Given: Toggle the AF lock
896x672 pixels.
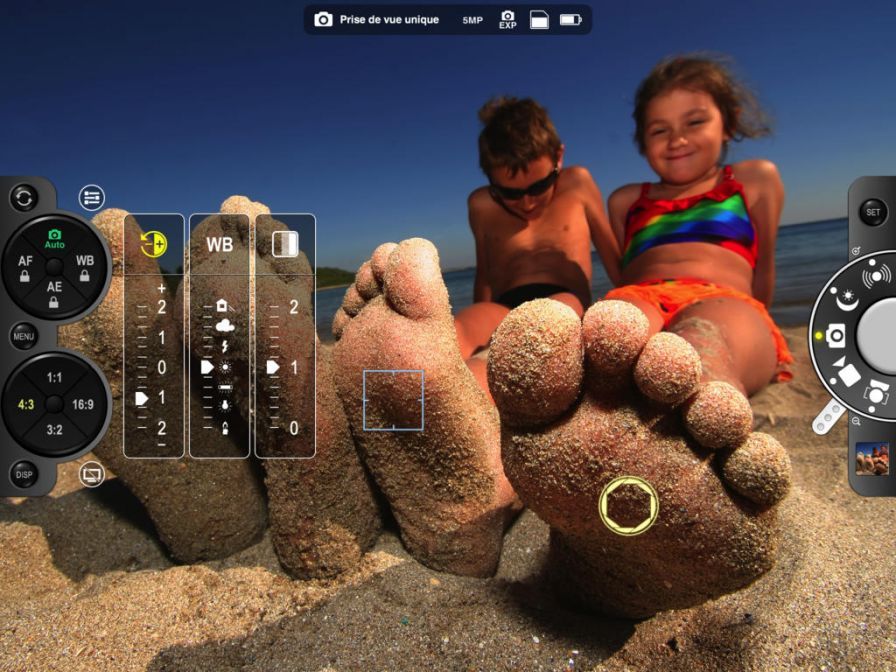Looking at the screenshot, I should pos(25,267).
